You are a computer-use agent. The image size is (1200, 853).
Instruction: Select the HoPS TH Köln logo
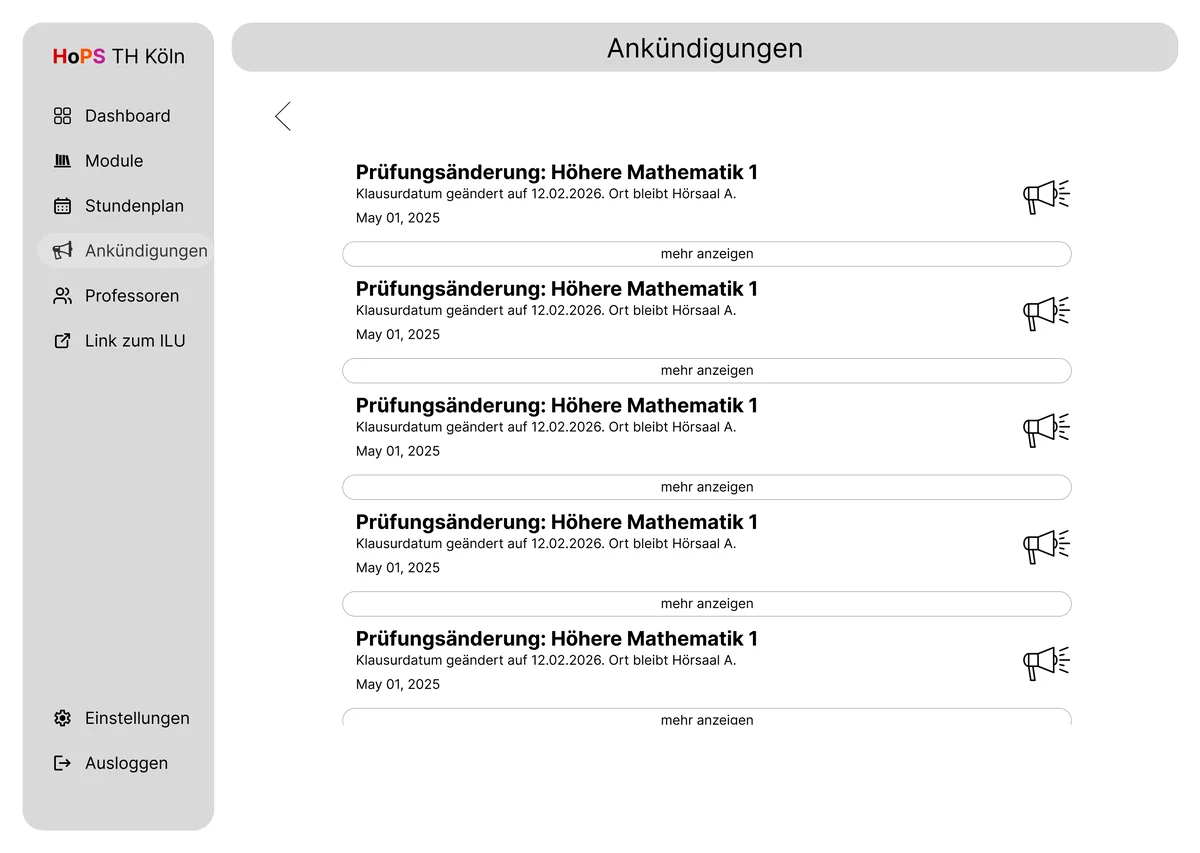(x=119, y=57)
